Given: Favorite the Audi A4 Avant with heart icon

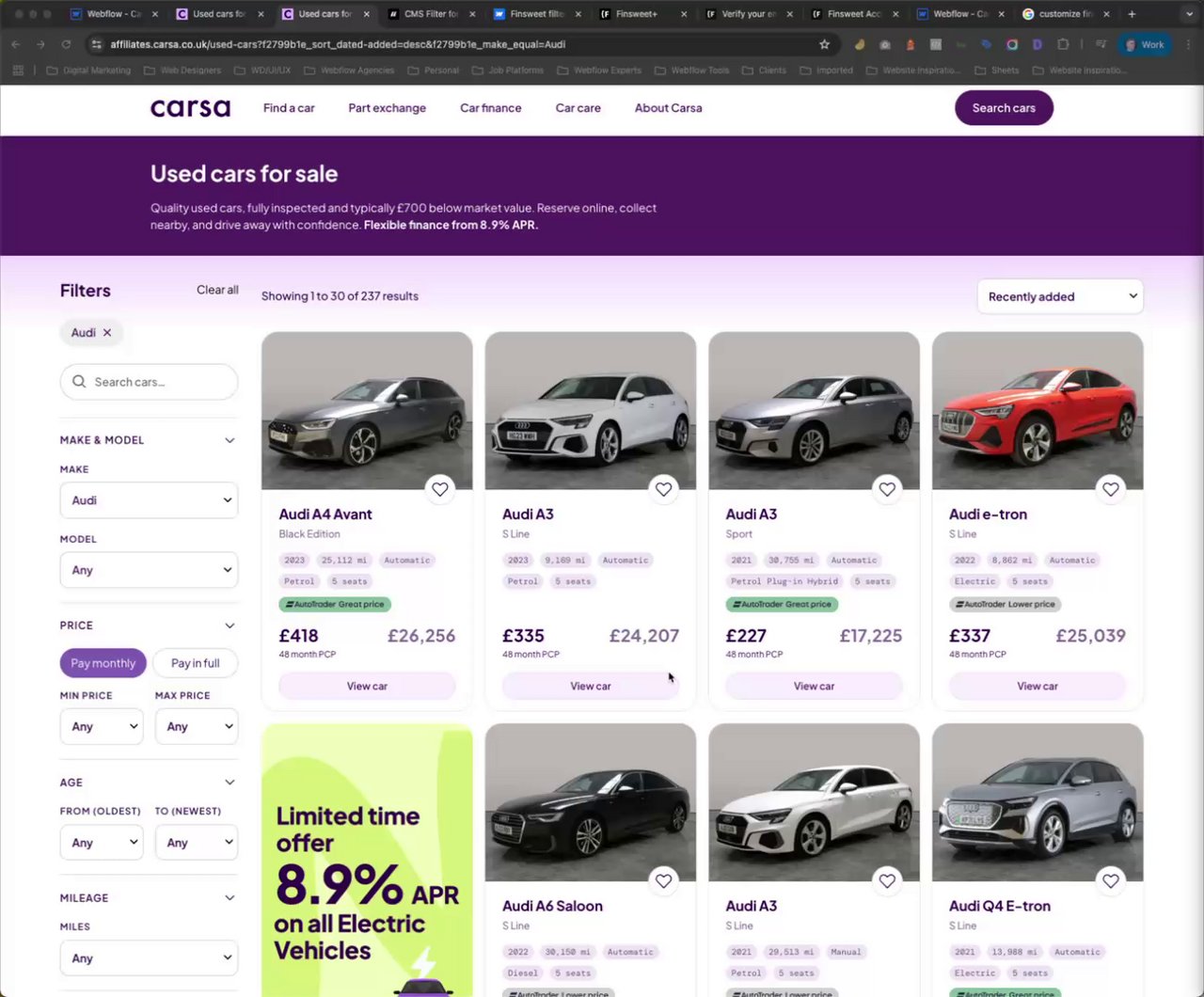Looking at the screenshot, I should click(x=439, y=489).
